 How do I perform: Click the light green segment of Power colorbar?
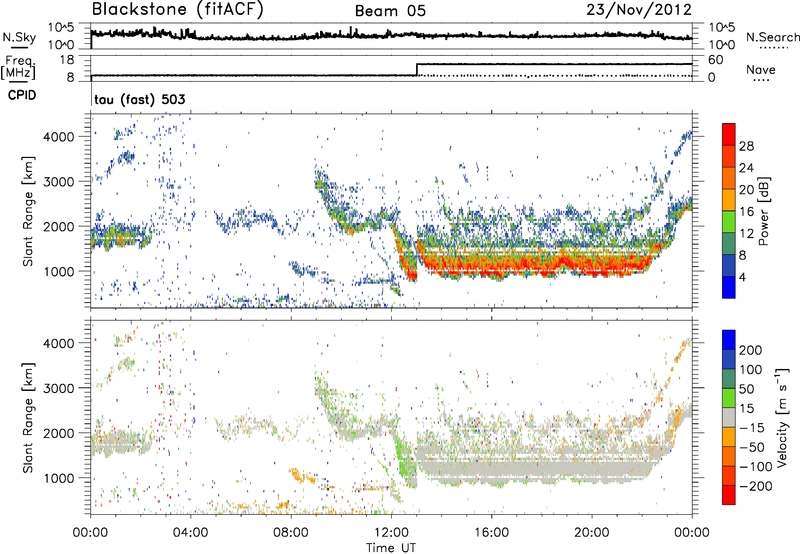tap(729, 221)
